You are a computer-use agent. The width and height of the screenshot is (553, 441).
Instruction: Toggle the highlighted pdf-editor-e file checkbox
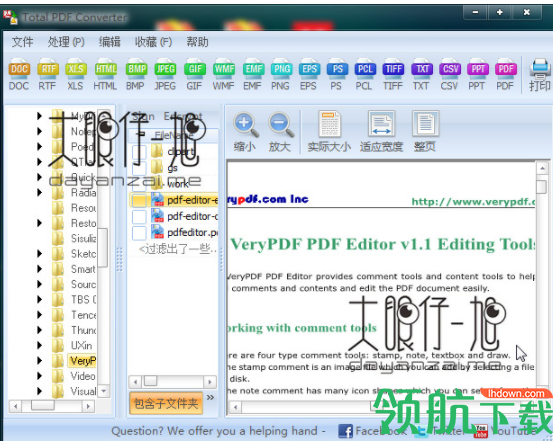click(139, 200)
